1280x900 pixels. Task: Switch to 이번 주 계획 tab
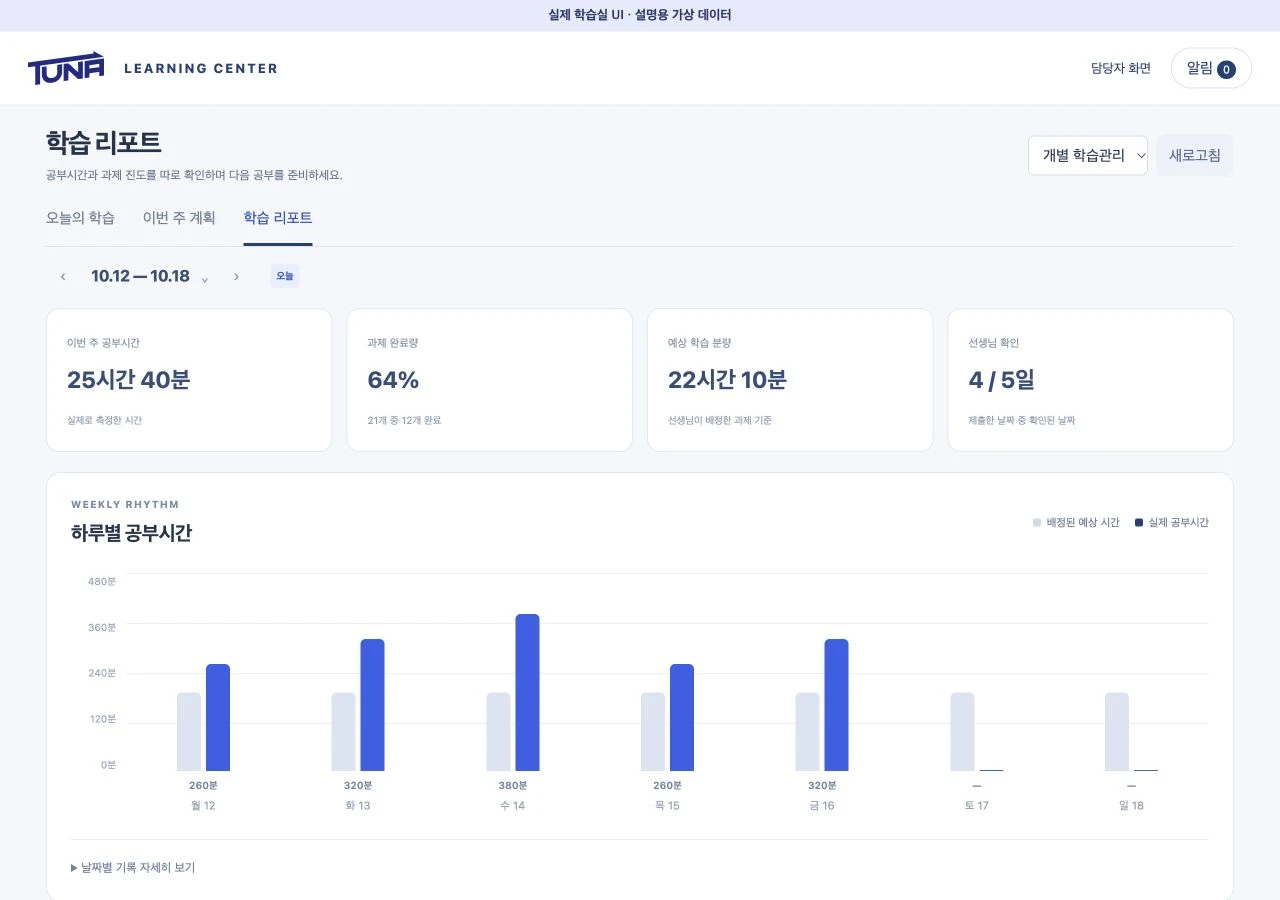(179, 218)
